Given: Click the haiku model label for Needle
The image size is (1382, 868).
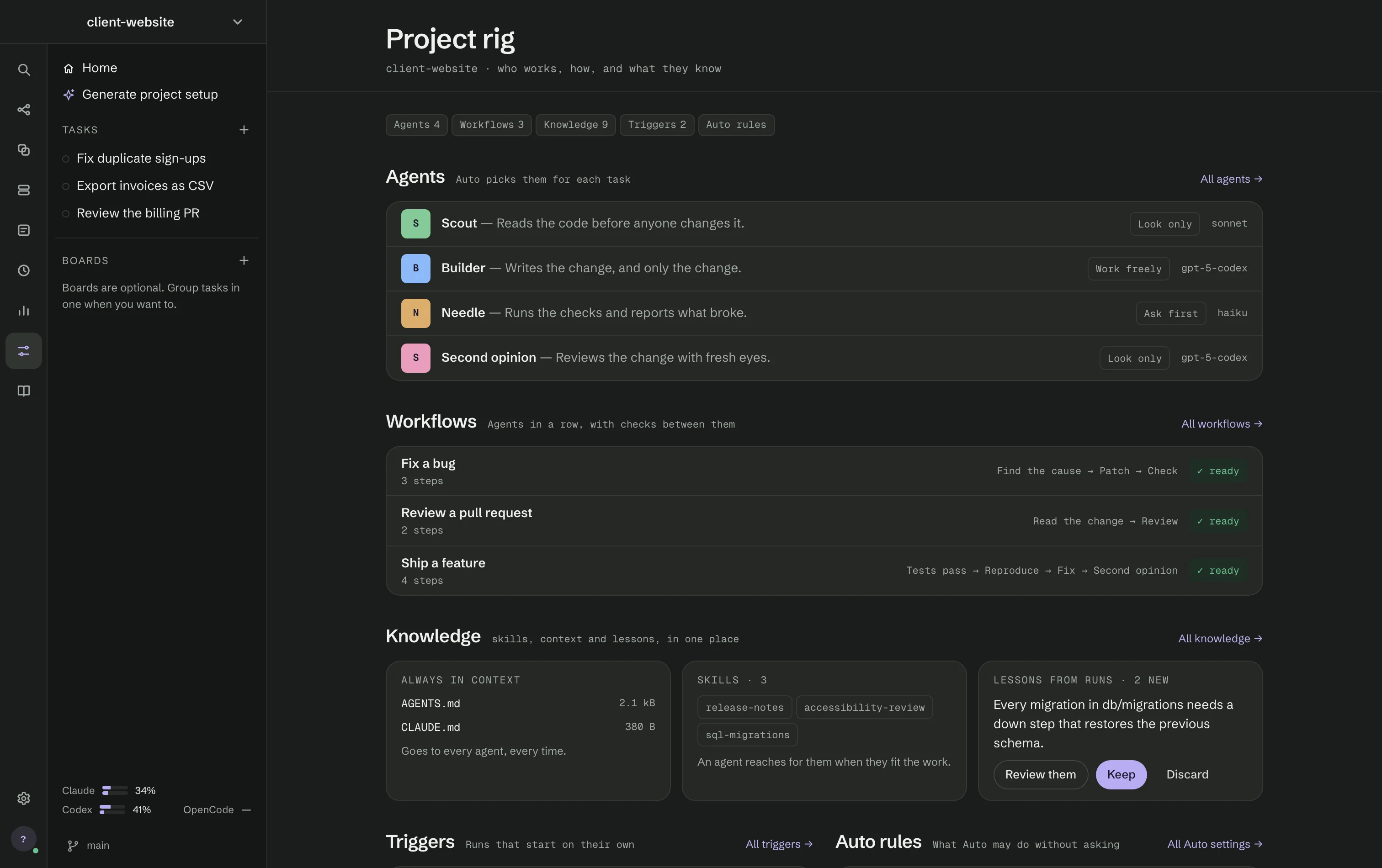Looking at the screenshot, I should coord(1232,313).
